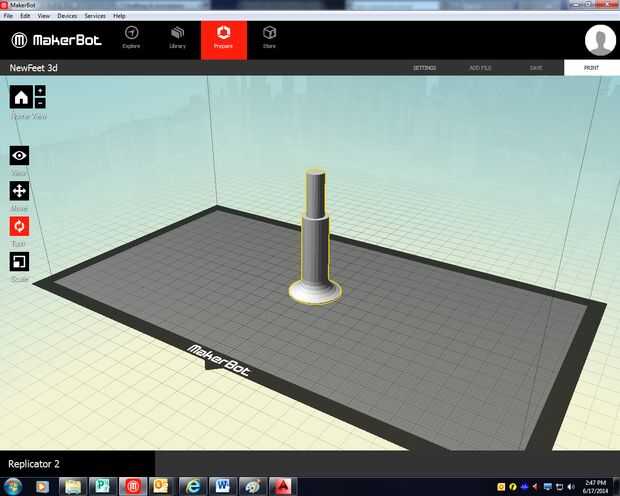The image size is (620, 496).
Task: Open the Devices menu
Action: (x=67, y=16)
